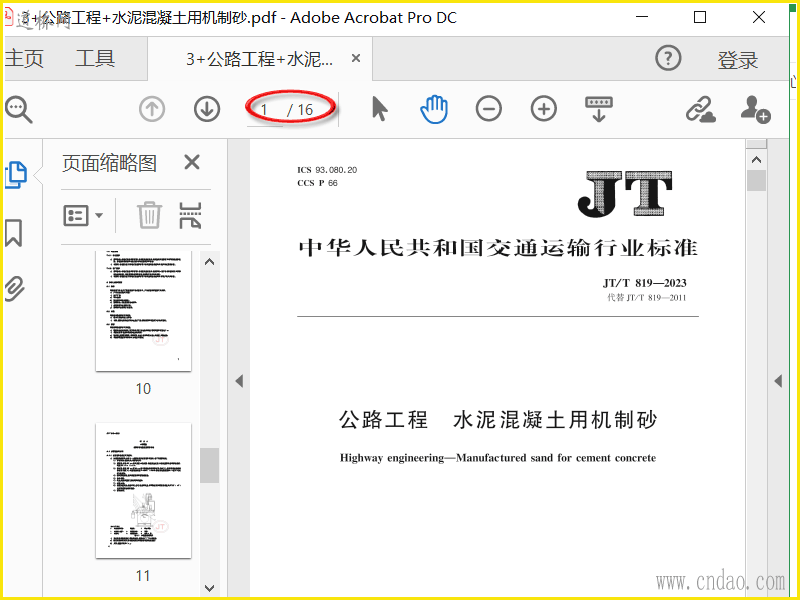Click the page number input field
800x600 pixels.
click(265, 110)
